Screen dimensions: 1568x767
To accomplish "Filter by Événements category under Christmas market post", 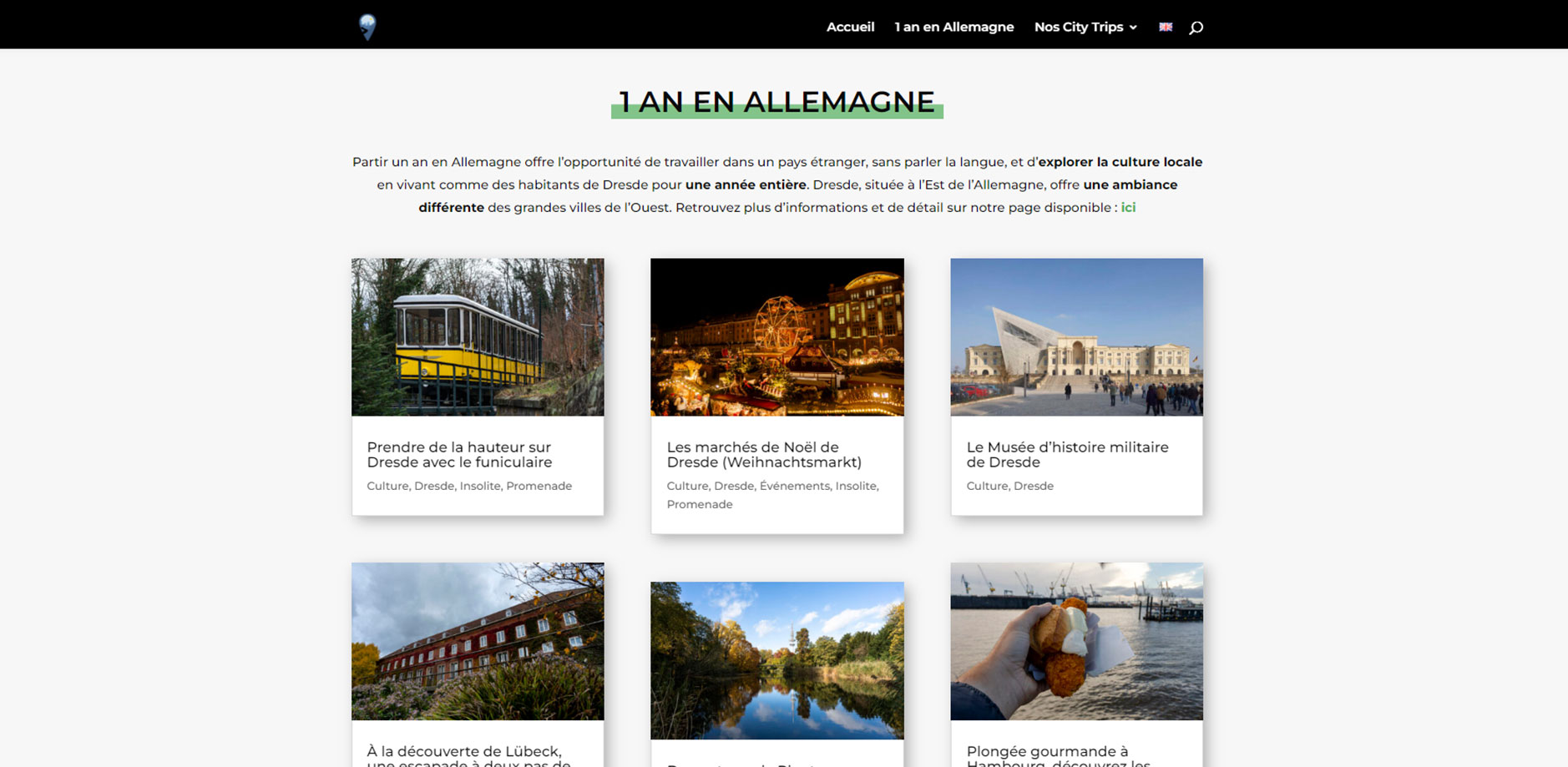I will [x=794, y=486].
